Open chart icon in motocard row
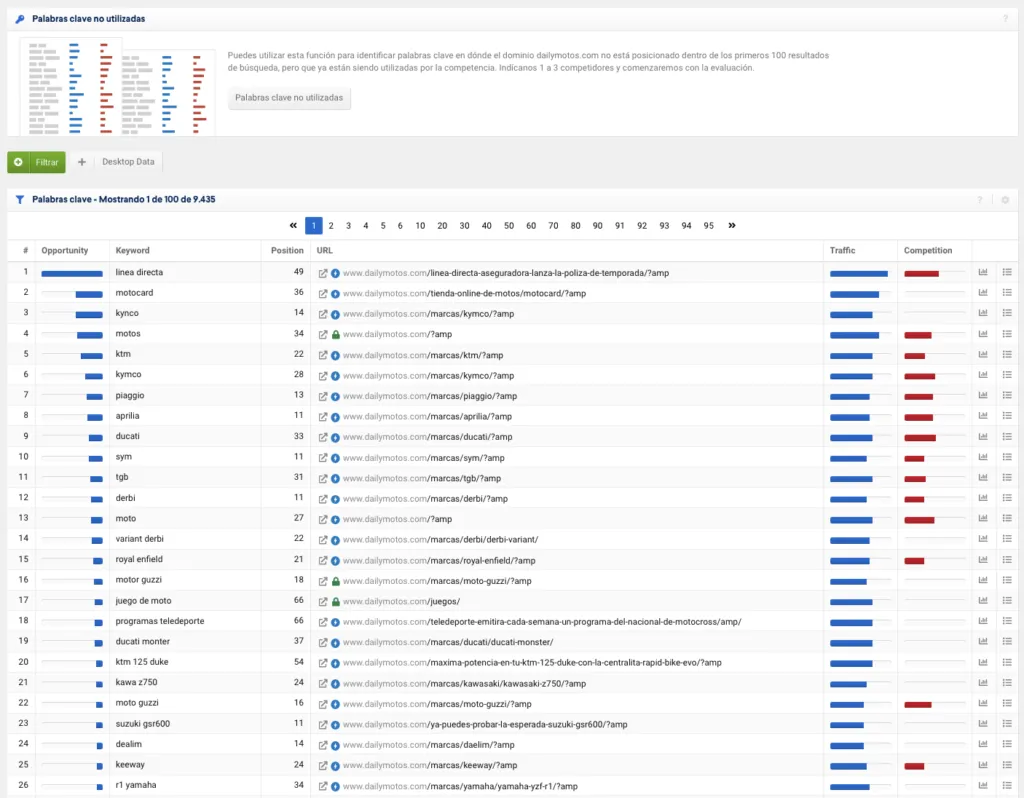 pos(983,293)
